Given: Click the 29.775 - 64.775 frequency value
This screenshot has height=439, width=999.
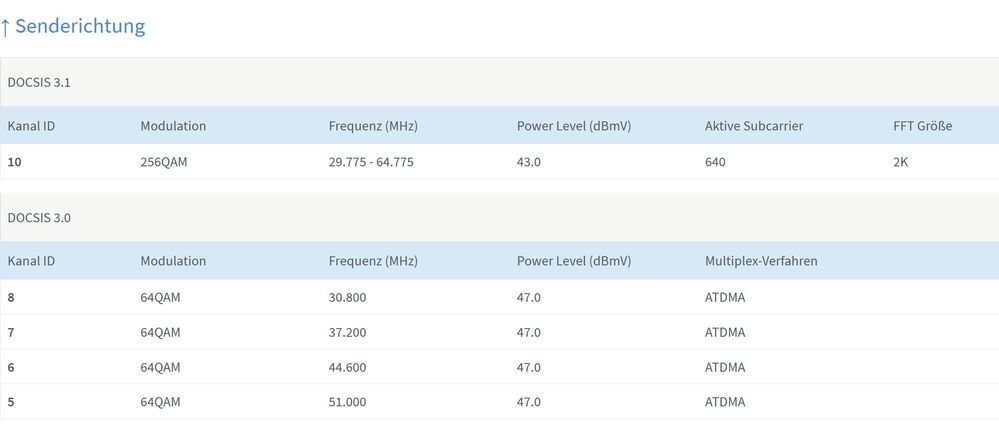Looking at the screenshot, I should tap(371, 162).
